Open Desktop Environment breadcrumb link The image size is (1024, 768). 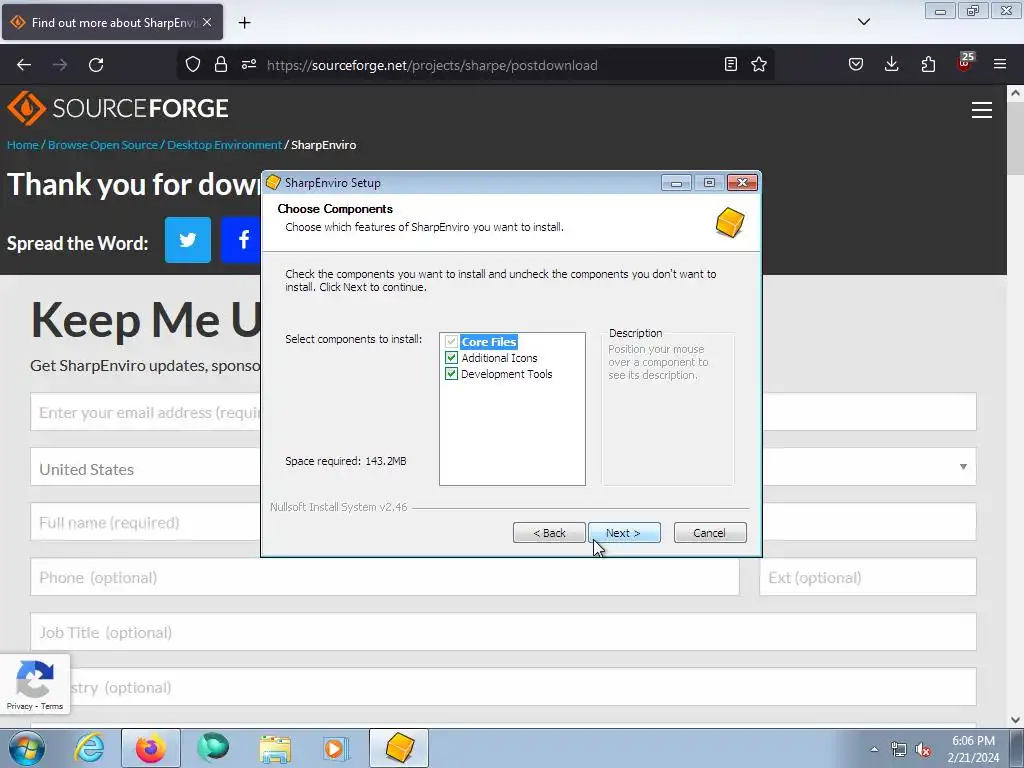[x=224, y=145]
